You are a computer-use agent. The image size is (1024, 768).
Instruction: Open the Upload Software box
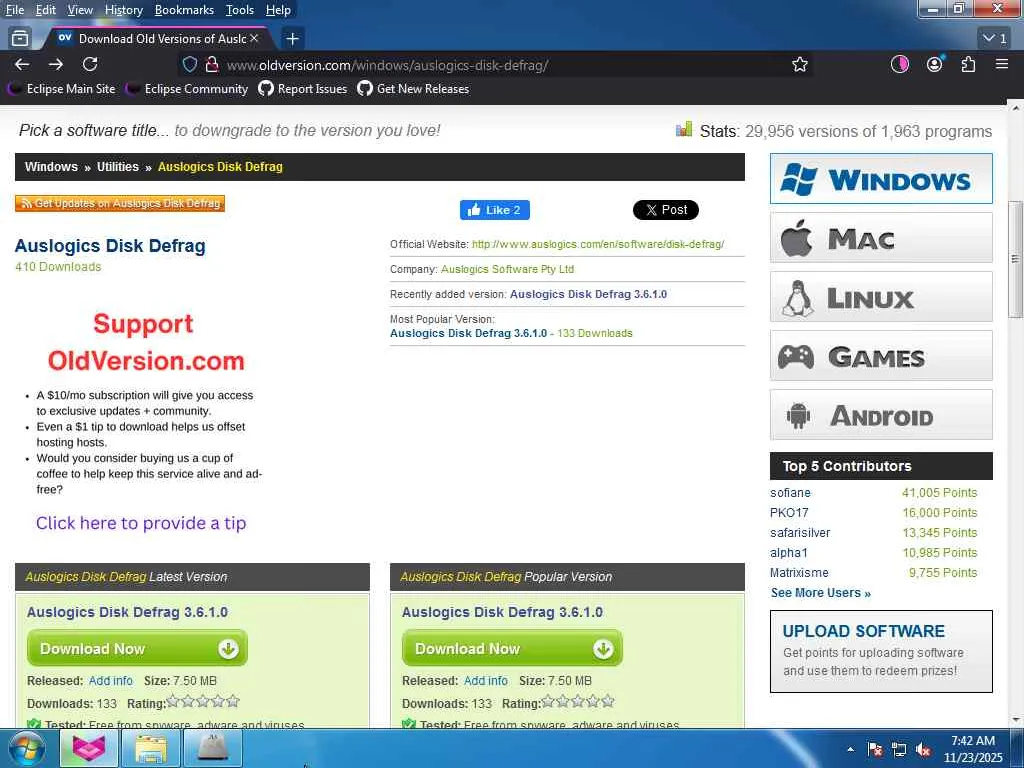point(881,651)
